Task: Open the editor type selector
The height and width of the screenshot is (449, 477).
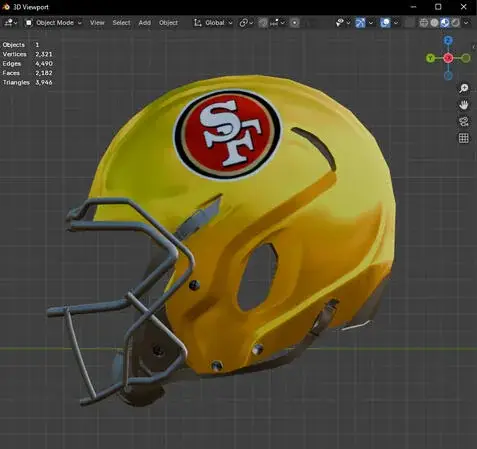Action: click(x=10, y=23)
